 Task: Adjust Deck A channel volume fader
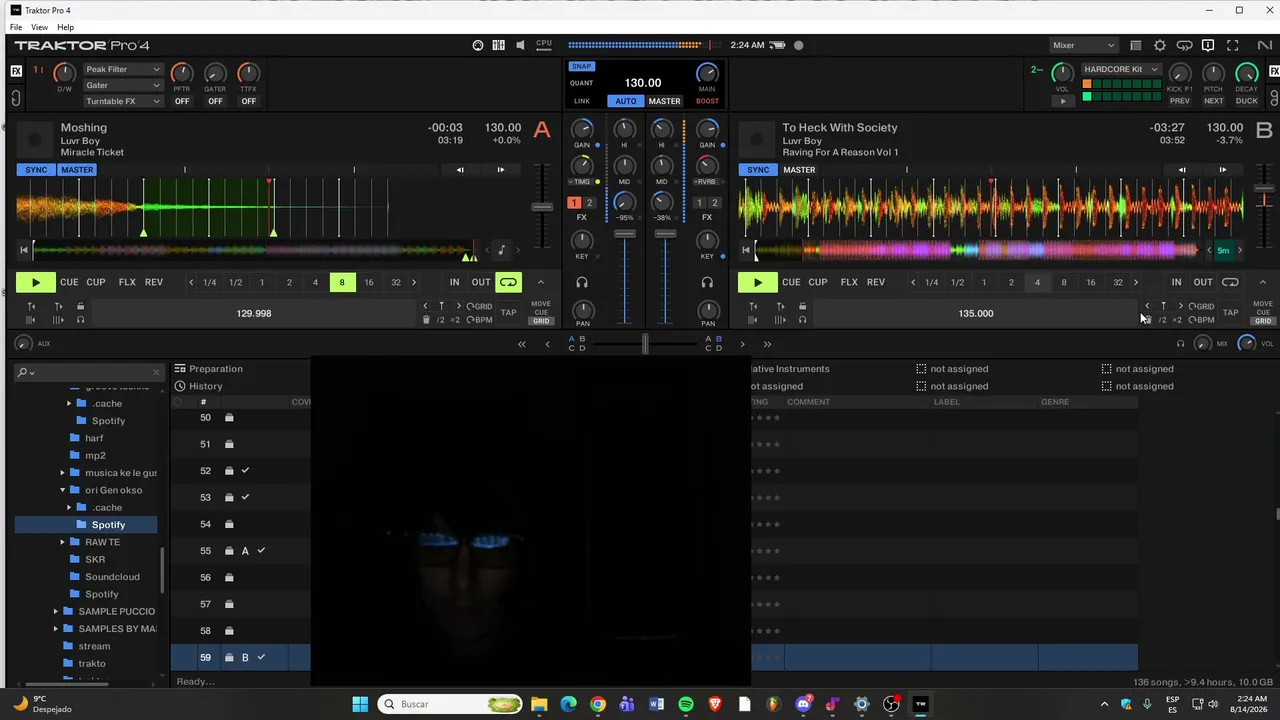pos(625,234)
